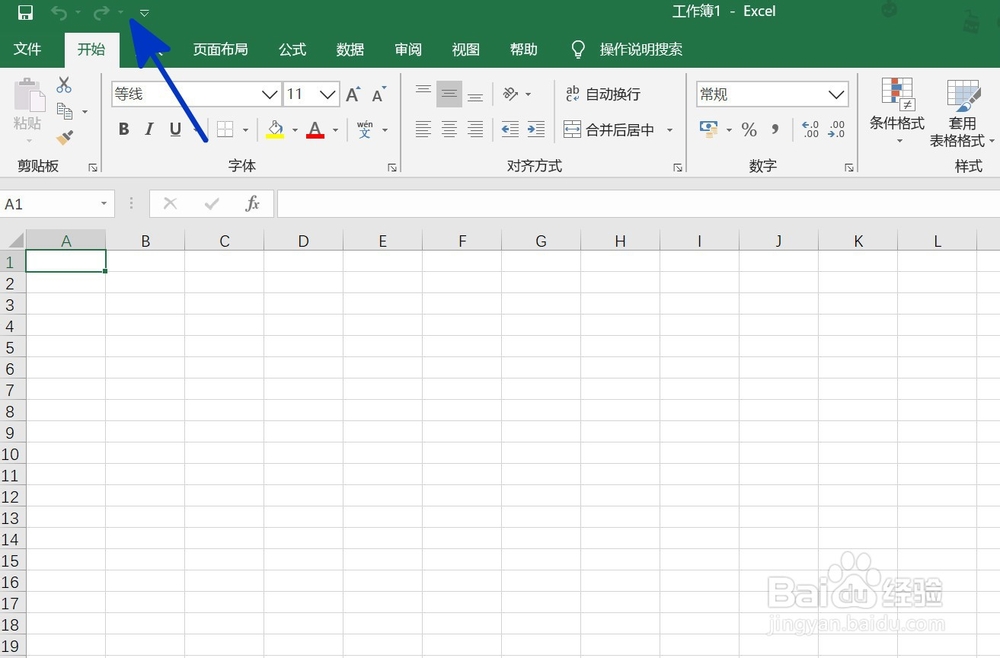1000x658 pixels.
Task: Center text horizontally
Action: (449, 129)
